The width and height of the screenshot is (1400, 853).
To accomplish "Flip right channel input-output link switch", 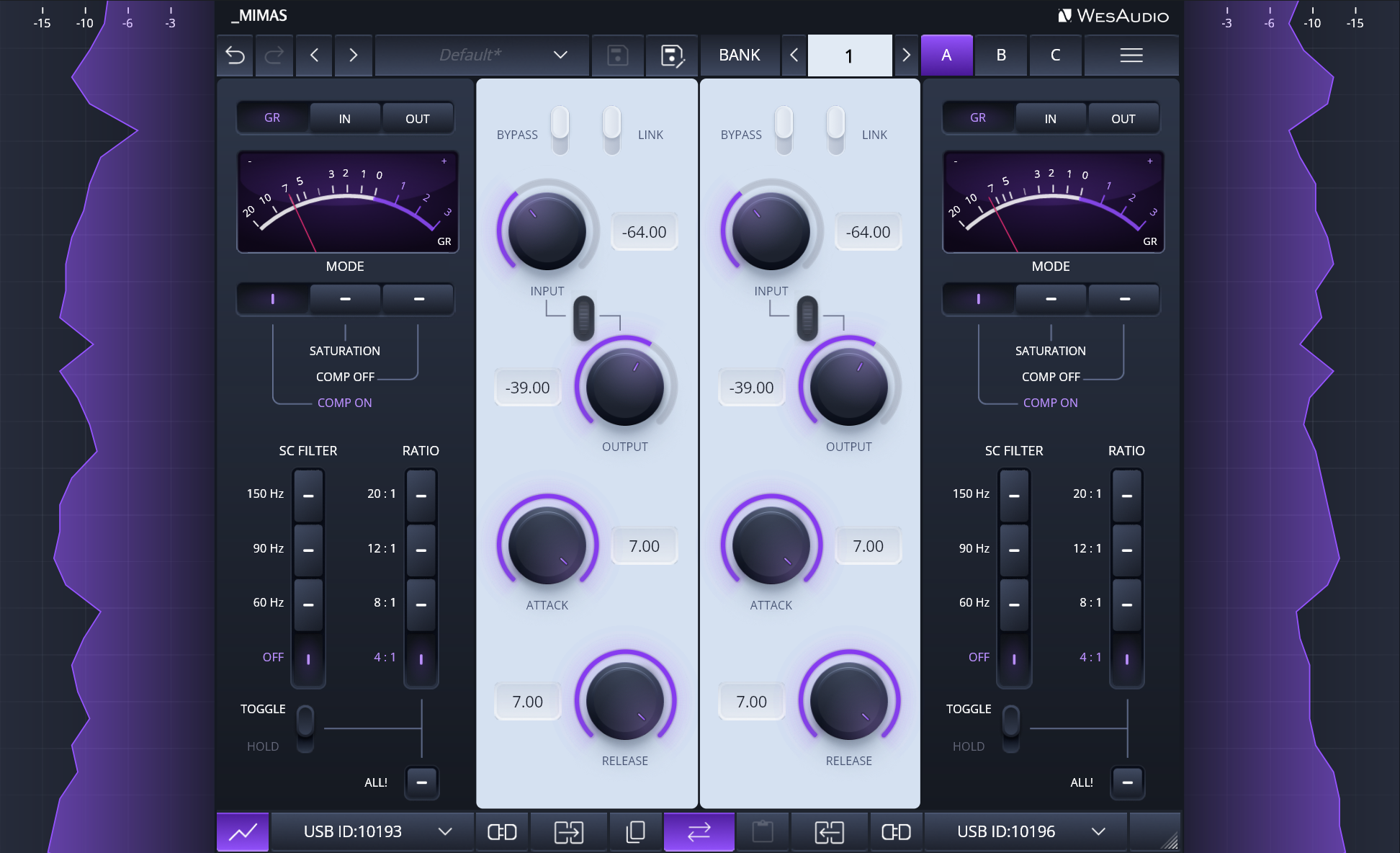I will coord(808,318).
